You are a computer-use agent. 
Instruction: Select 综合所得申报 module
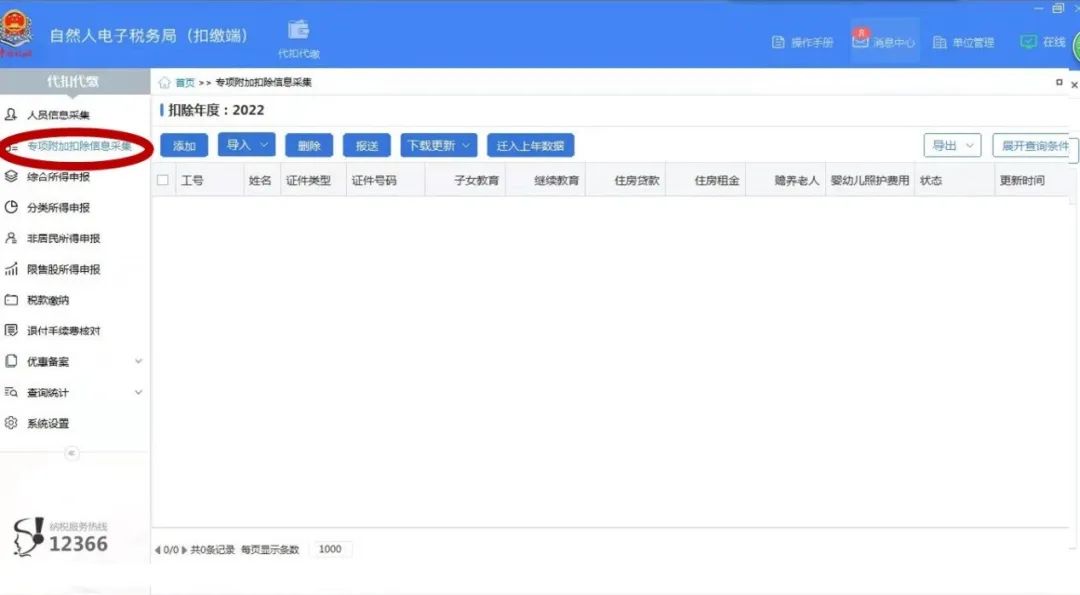[60, 177]
